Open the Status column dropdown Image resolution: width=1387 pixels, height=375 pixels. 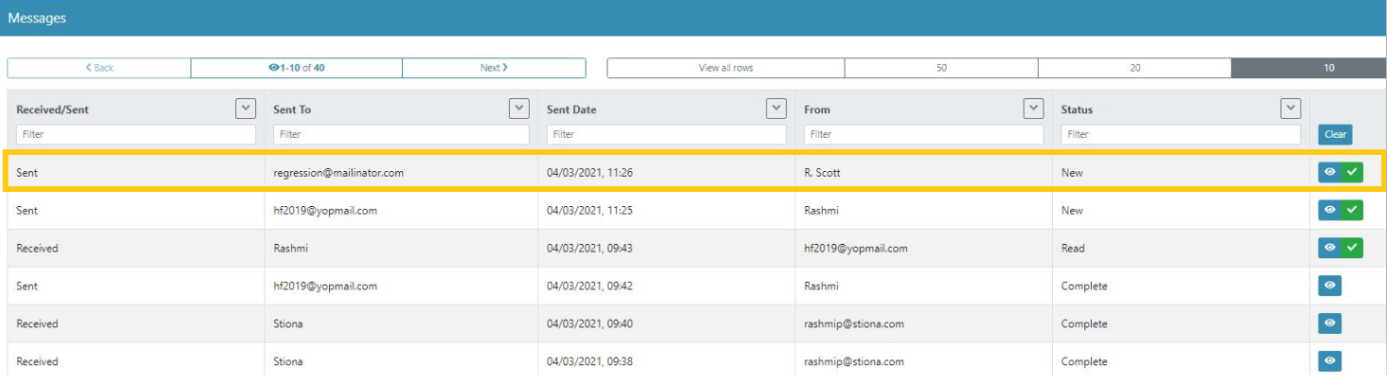pos(1291,108)
